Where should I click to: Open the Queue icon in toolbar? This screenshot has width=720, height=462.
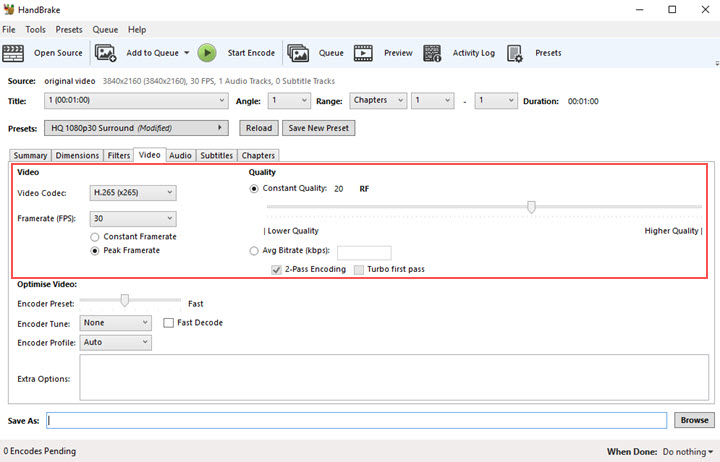pos(298,53)
